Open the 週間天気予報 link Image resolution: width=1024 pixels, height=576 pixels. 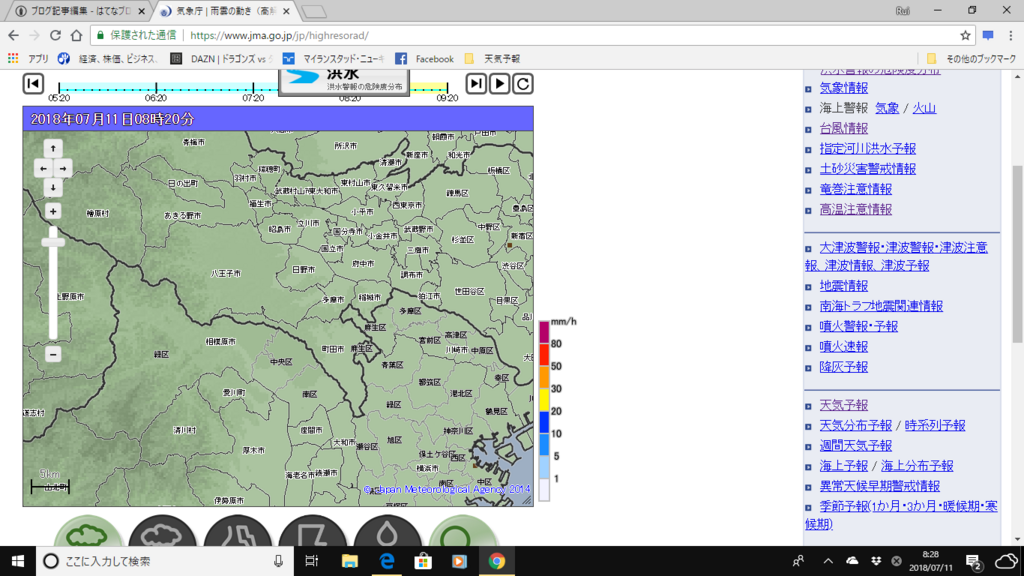pos(856,445)
